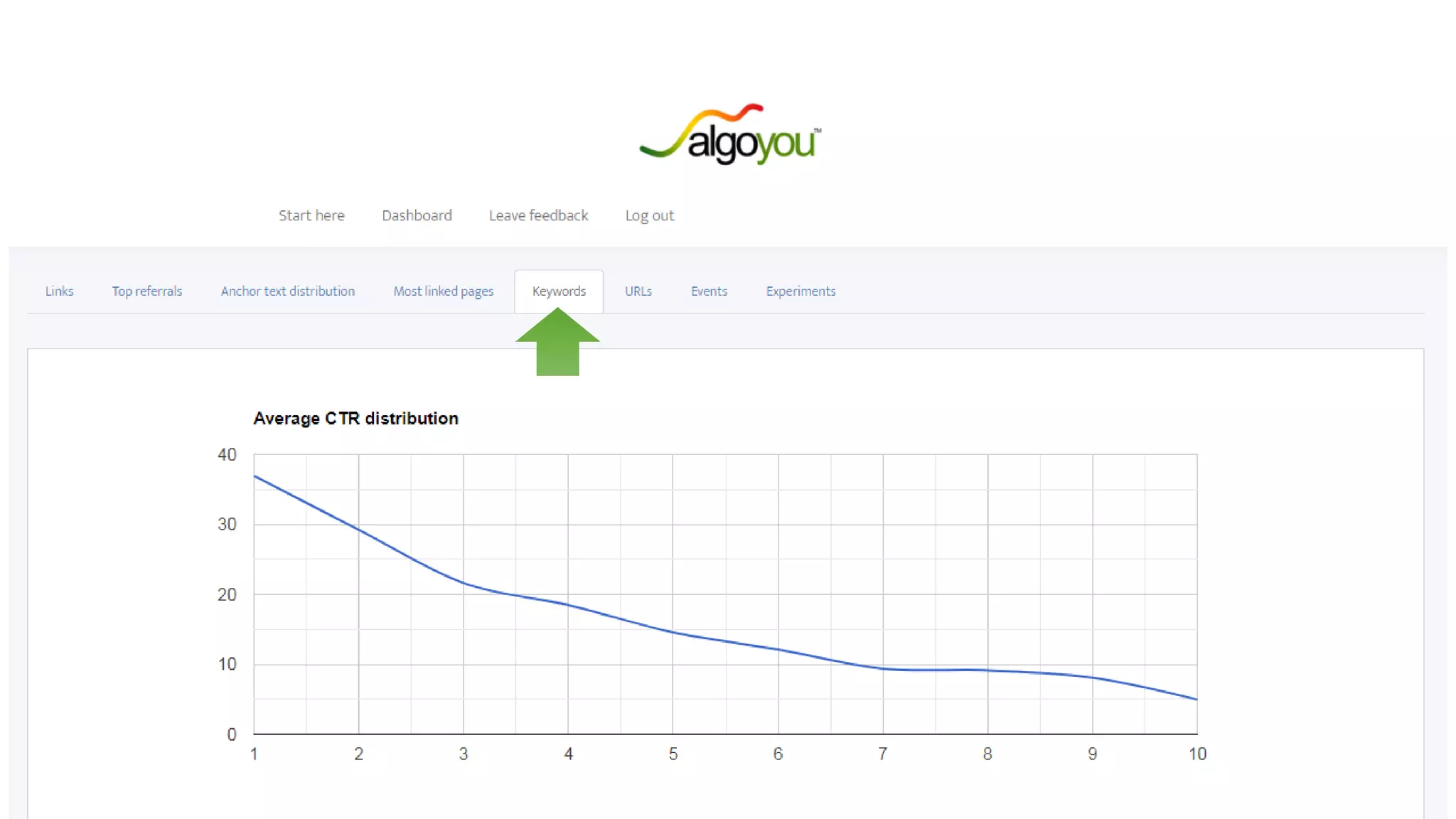The image size is (1456, 819).
Task: Click the CTR line at position 7
Action: click(883, 668)
